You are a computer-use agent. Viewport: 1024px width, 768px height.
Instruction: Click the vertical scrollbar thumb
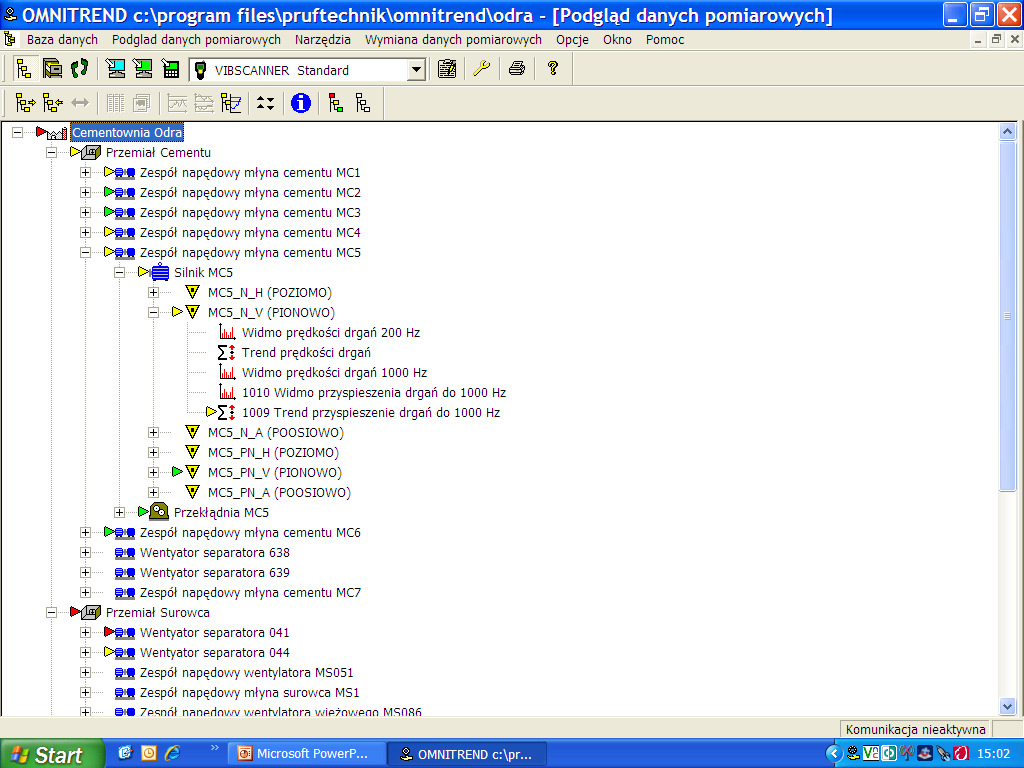pos(1007,316)
